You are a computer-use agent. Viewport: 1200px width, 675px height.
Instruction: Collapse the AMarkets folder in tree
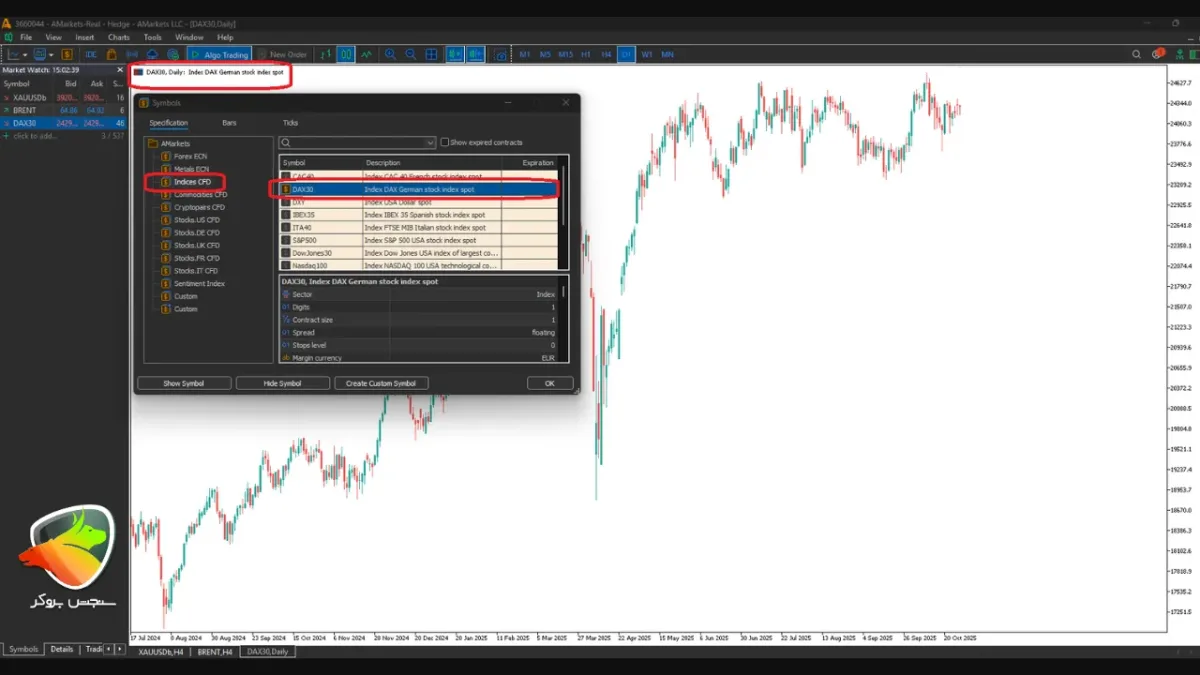pyautogui.click(x=154, y=144)
